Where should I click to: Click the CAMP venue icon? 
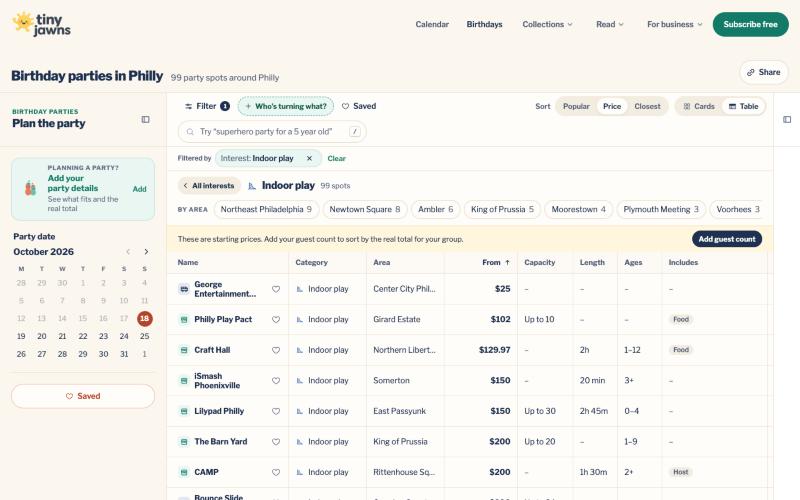point(184,472)
